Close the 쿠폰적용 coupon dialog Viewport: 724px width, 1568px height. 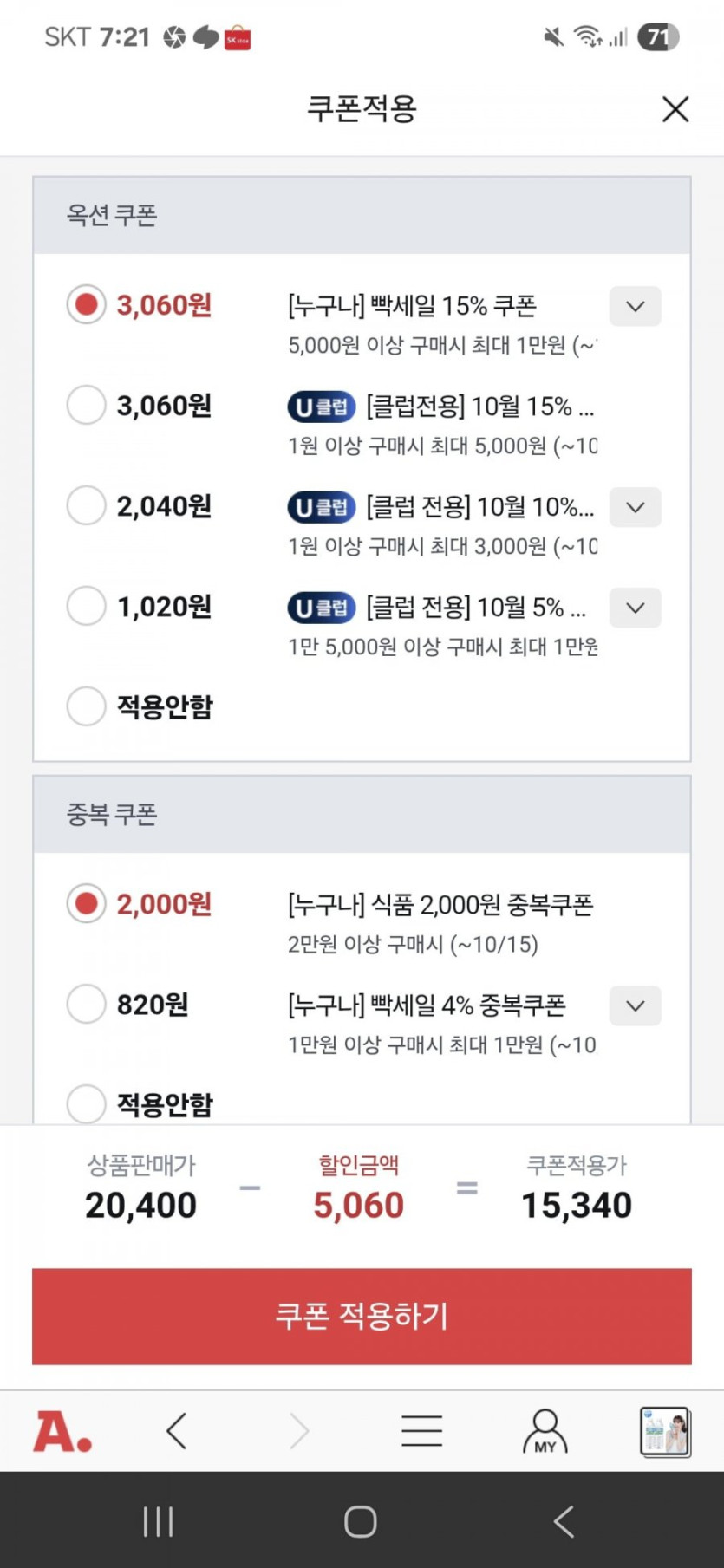tap(675, 109)
